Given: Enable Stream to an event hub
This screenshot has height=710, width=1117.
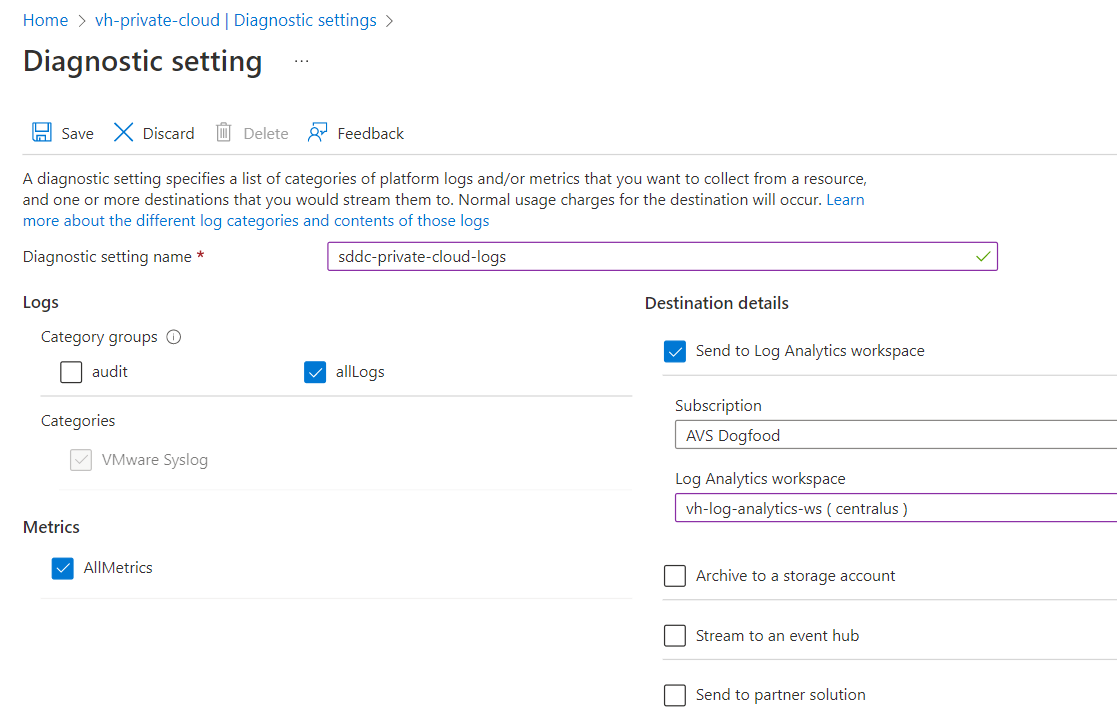Looking at the screenshot, I should coord(675,635).
